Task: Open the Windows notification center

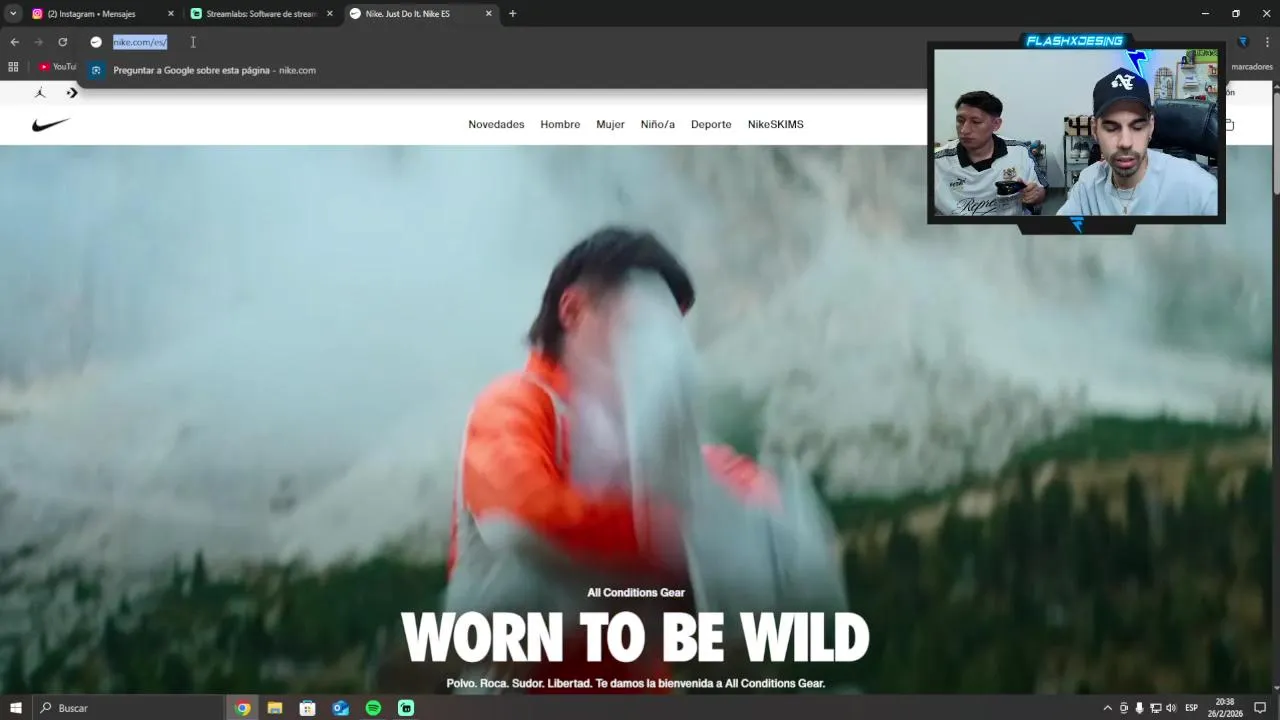Action: (1260, 708)
